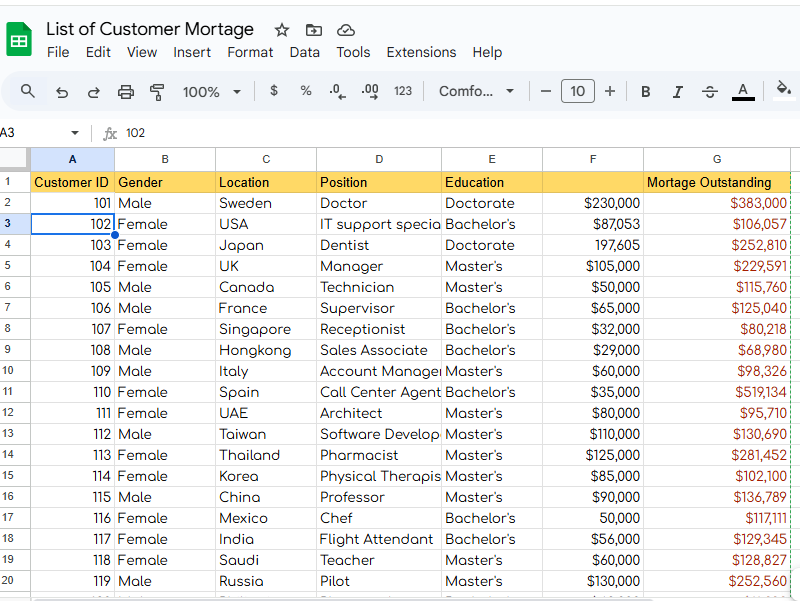
Task: Check the cloud document status icon
Action: (x=346, y=30)
